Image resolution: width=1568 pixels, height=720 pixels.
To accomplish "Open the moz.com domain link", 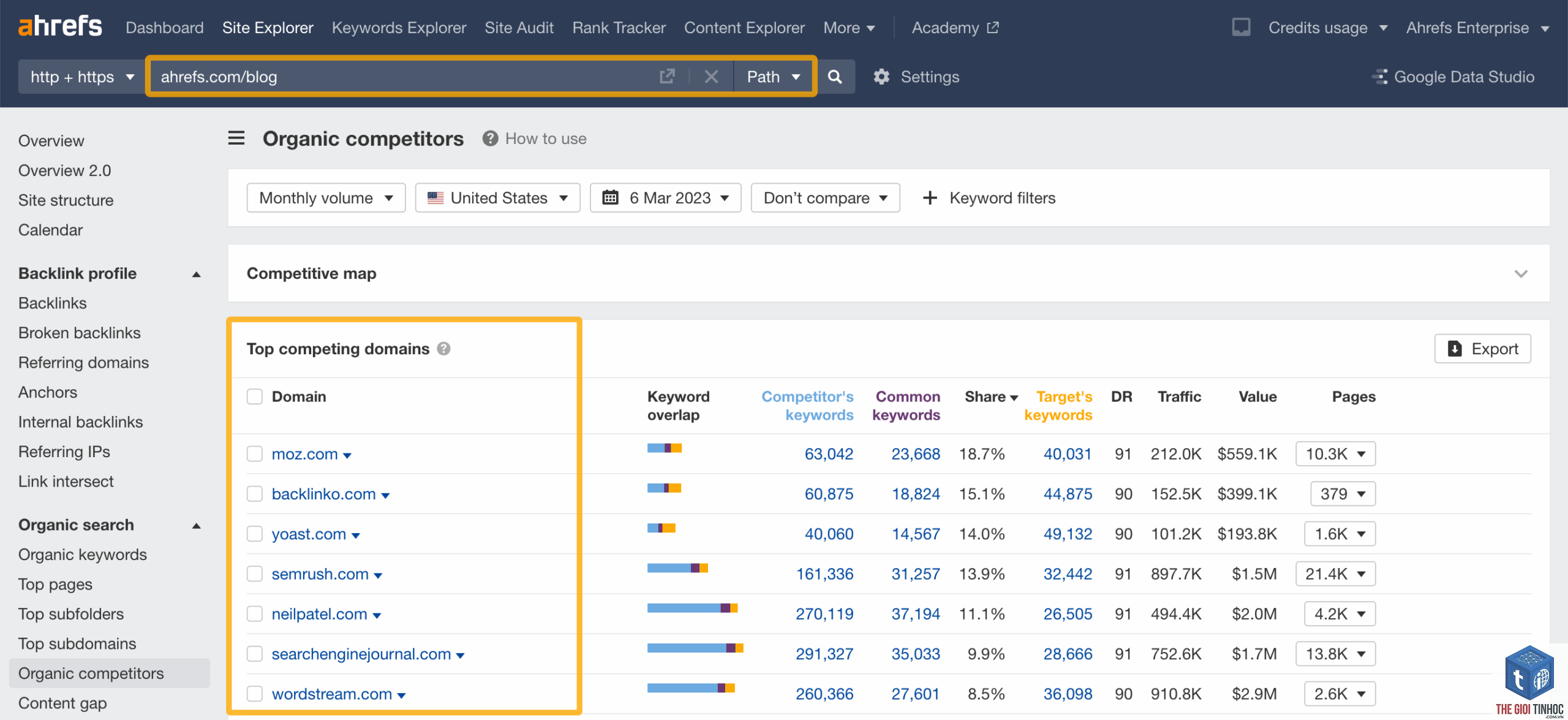I will [x=304, y=453].
